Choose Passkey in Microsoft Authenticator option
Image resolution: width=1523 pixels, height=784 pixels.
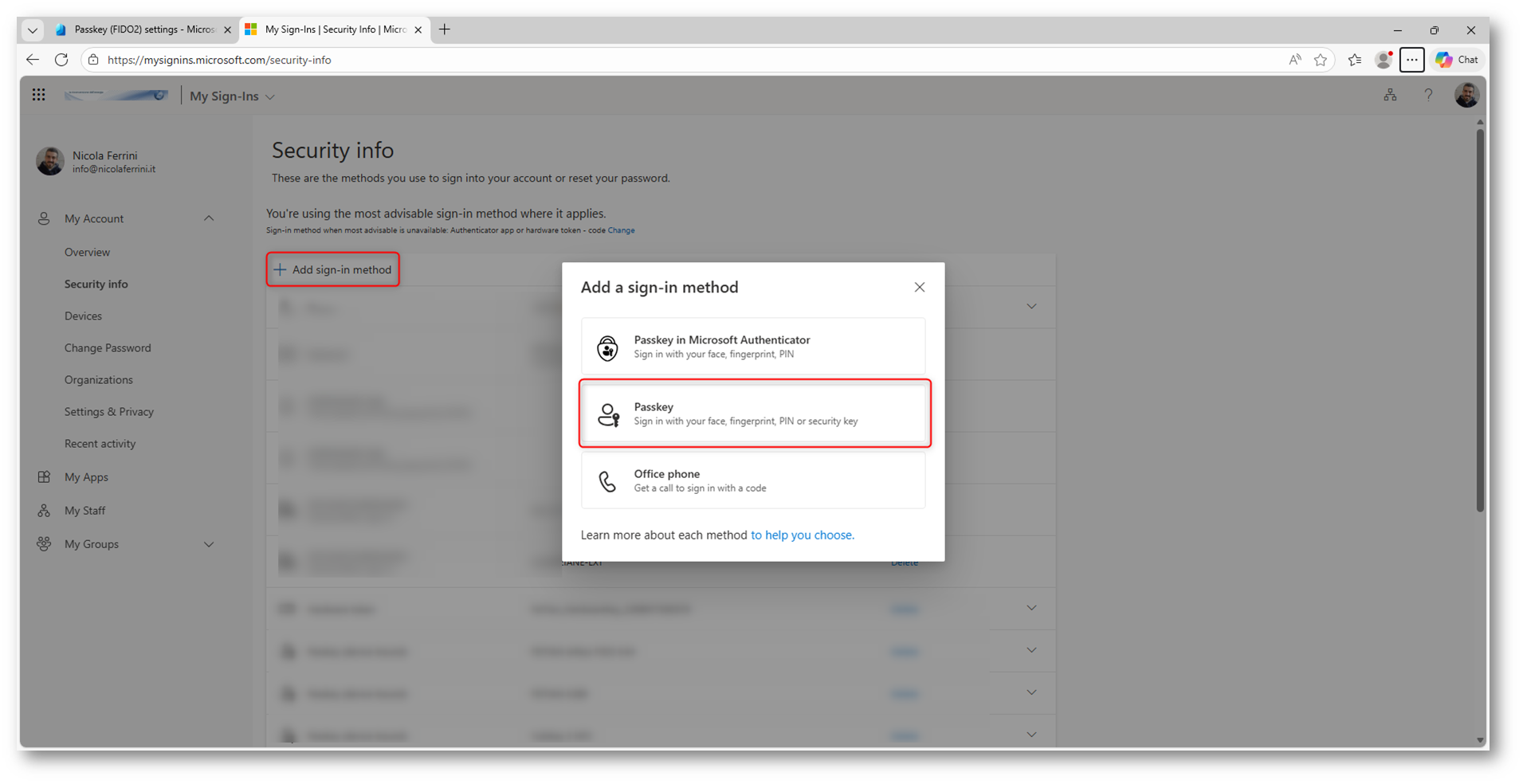pos(753,347)
